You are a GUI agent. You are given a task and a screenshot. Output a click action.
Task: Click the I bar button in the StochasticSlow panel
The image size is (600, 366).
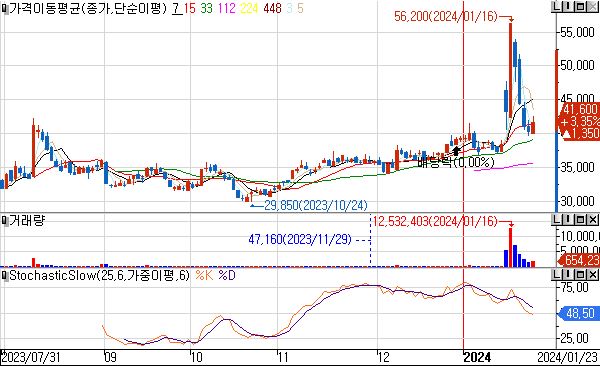coord(568,274)
